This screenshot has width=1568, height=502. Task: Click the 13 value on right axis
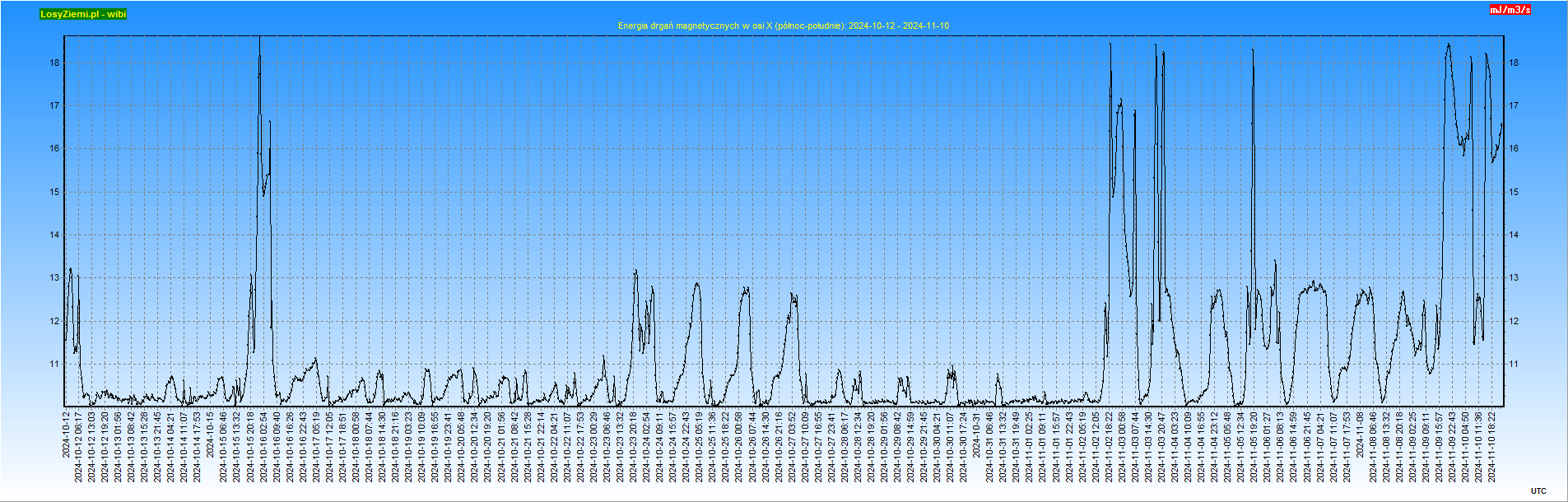(x=1514, y=278)
